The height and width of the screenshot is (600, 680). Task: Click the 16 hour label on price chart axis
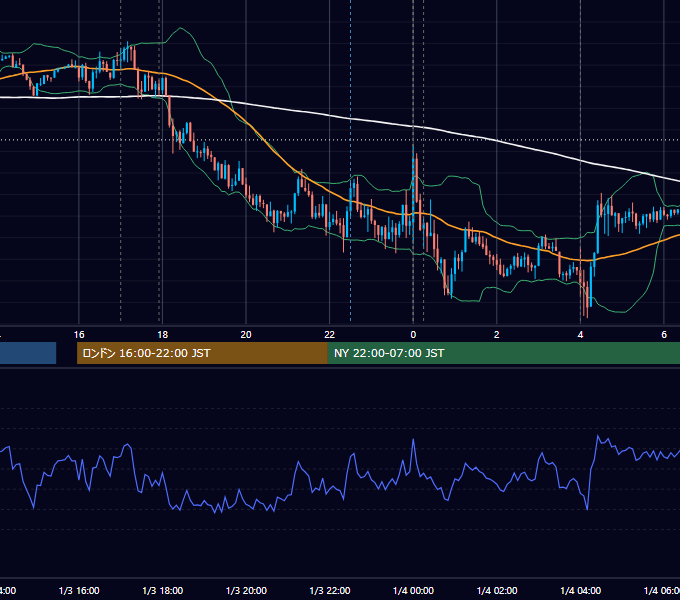79,335
